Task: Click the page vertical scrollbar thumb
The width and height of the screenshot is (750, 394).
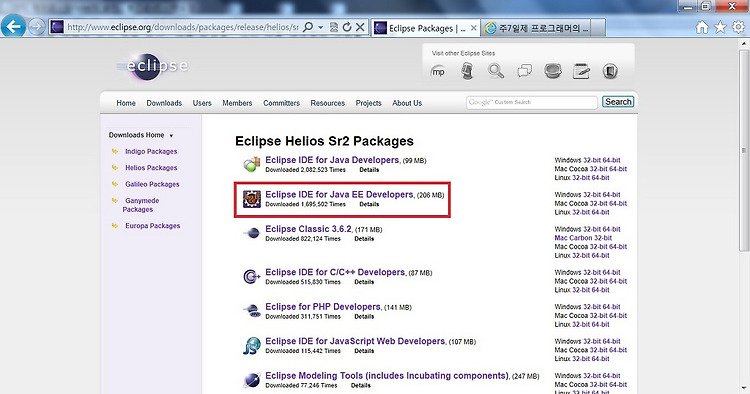Action: 744,150
